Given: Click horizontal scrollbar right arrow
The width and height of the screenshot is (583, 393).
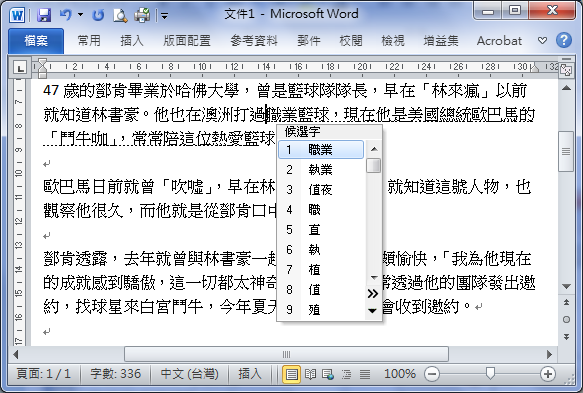Looking at the screenshot, I should pyautogui.click(x=550, y=354).
